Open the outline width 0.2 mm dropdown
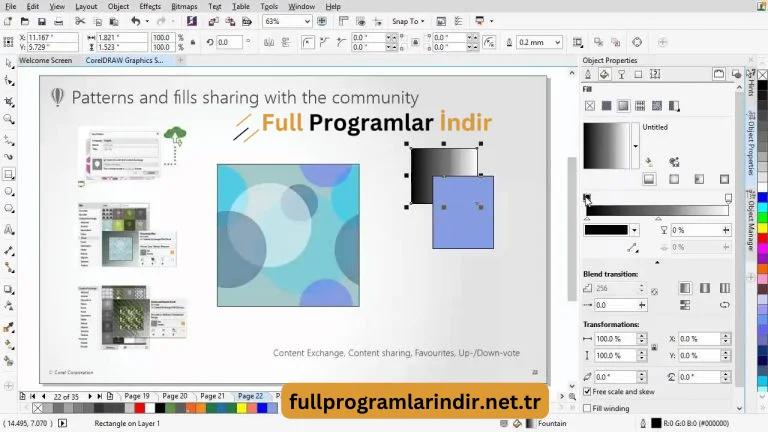768x432 pixels. tap(557, 43)
